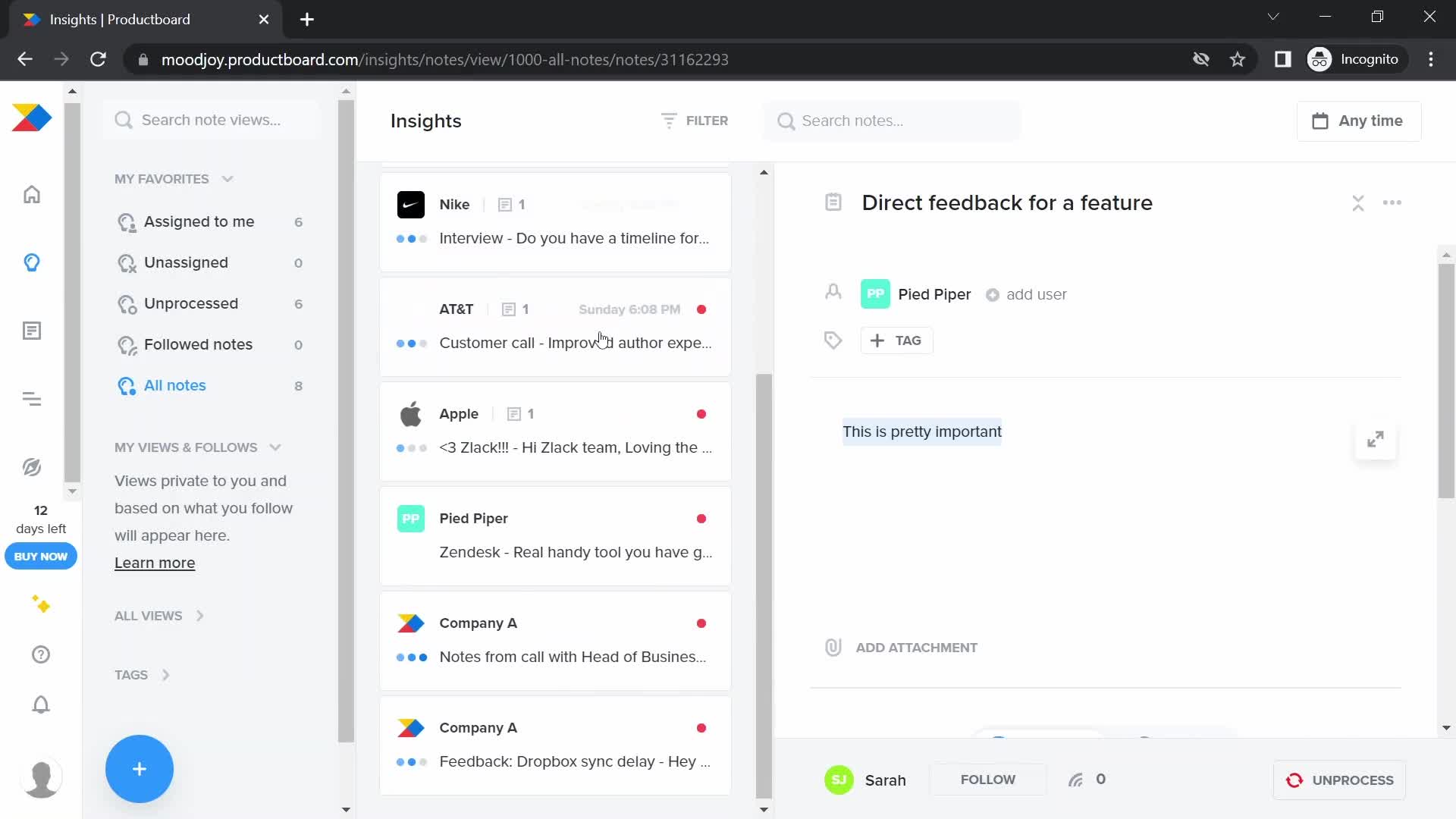This screenshot has width=1456, height=819.
Task: Open Insights lightbulb icon in sidebar
Action: (32, 262)
